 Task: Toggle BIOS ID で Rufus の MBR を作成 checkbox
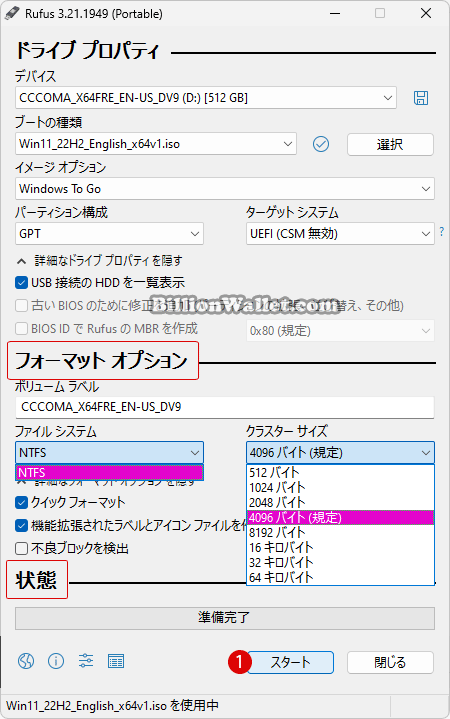21,329
